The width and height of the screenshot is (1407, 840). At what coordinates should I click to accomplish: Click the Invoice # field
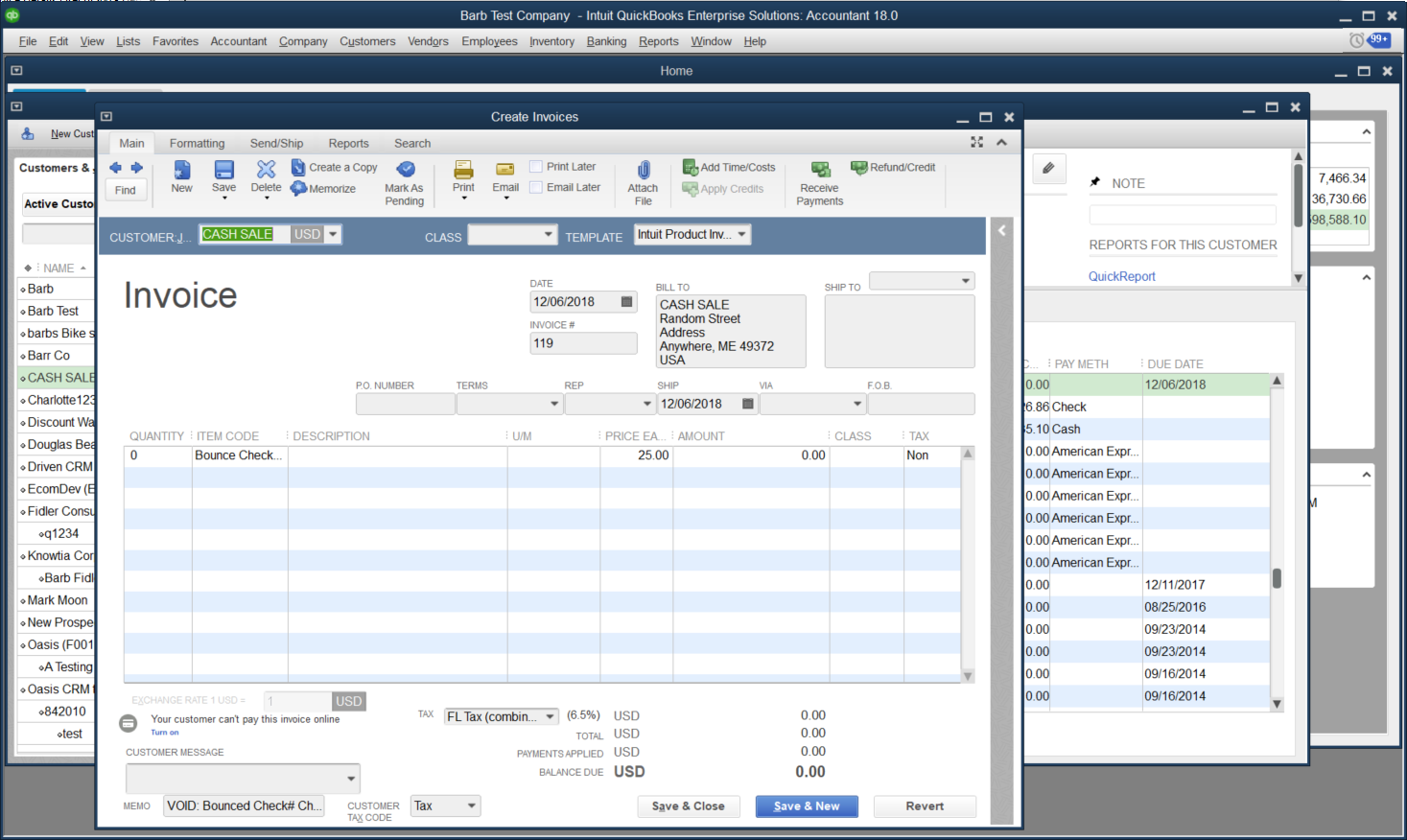pos(583,343)
